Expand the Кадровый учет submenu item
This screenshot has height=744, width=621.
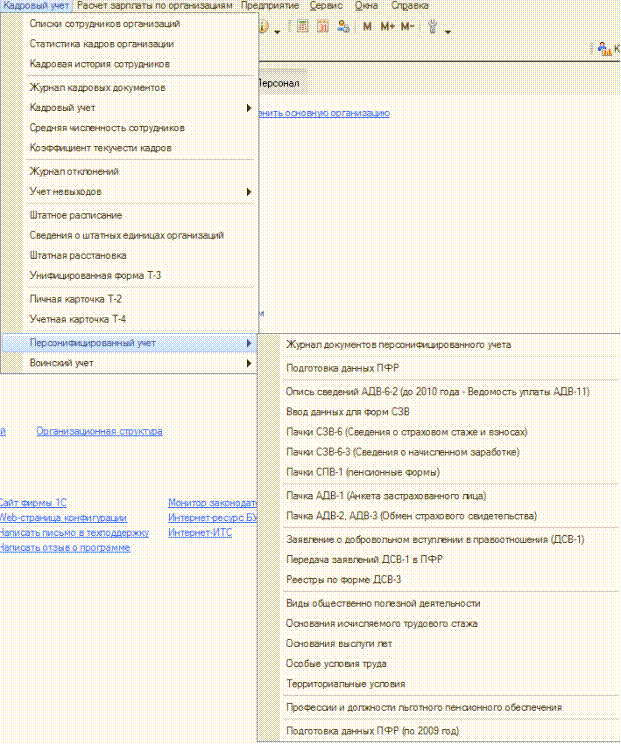130,108
